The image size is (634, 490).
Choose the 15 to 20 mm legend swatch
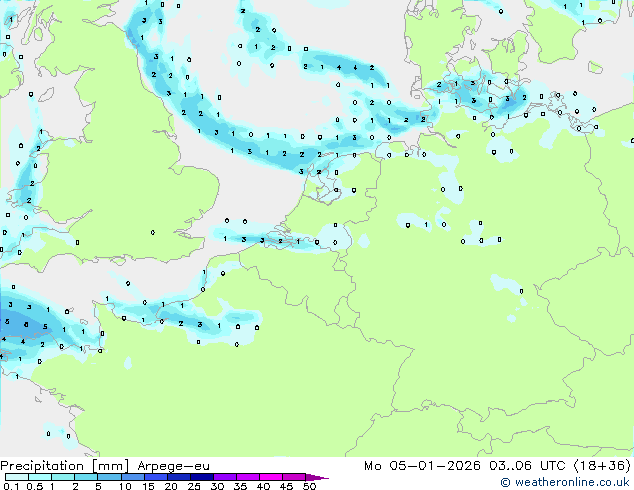(155, 477)
